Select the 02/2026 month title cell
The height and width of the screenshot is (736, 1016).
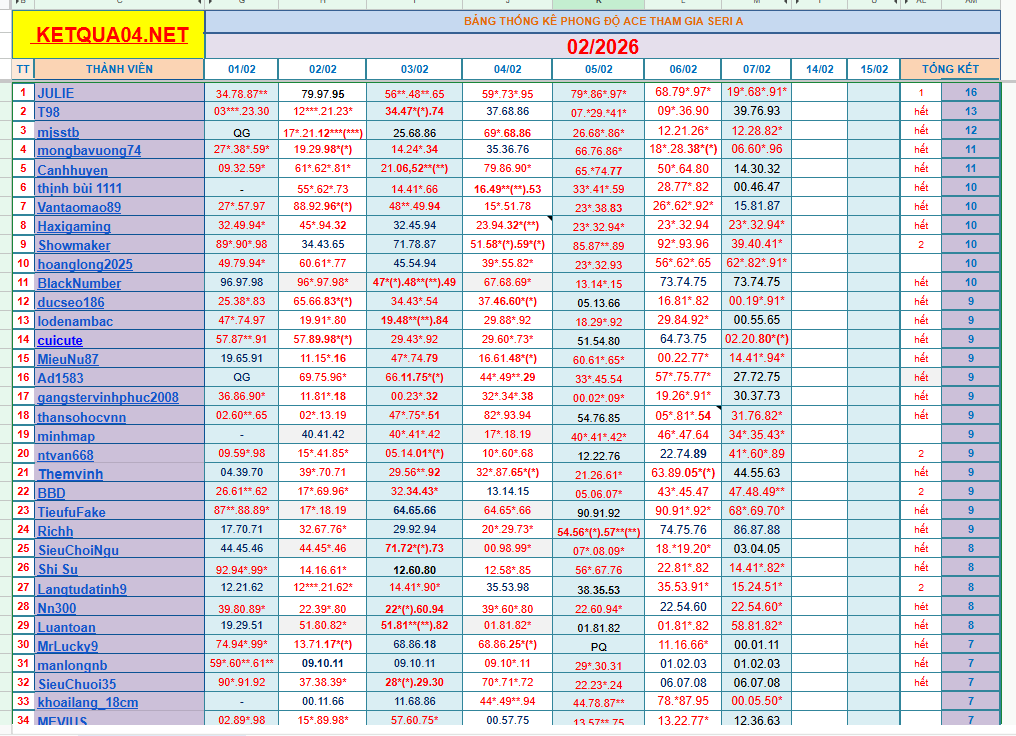click(x=603, y=47)
